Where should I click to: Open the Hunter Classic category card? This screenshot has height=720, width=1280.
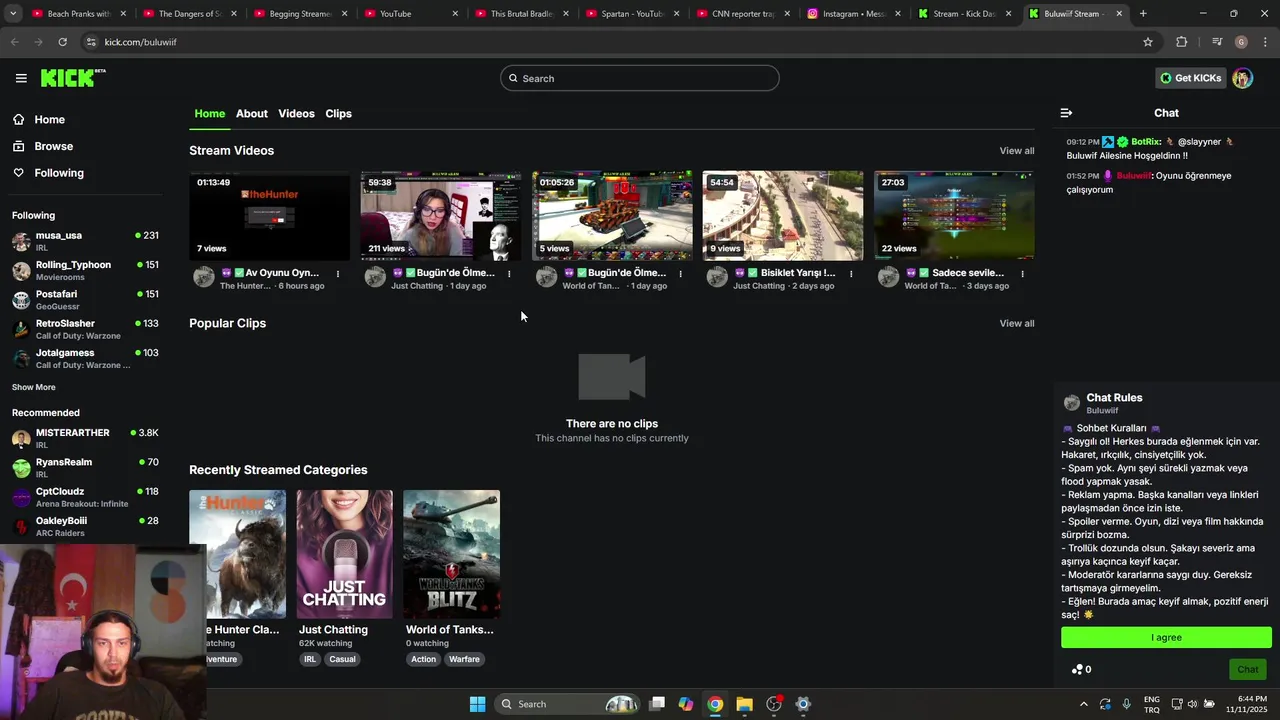tap(237, 554)
